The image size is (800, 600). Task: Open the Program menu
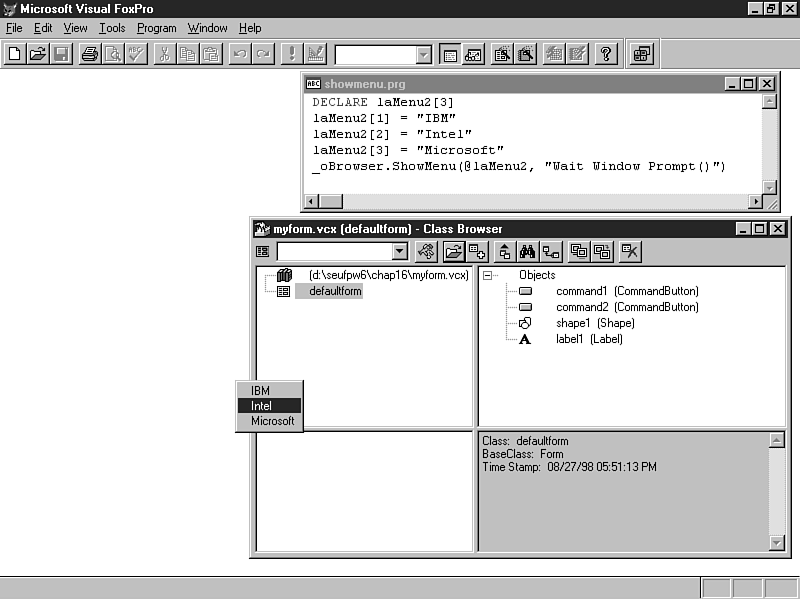click(x=156, y=28)
